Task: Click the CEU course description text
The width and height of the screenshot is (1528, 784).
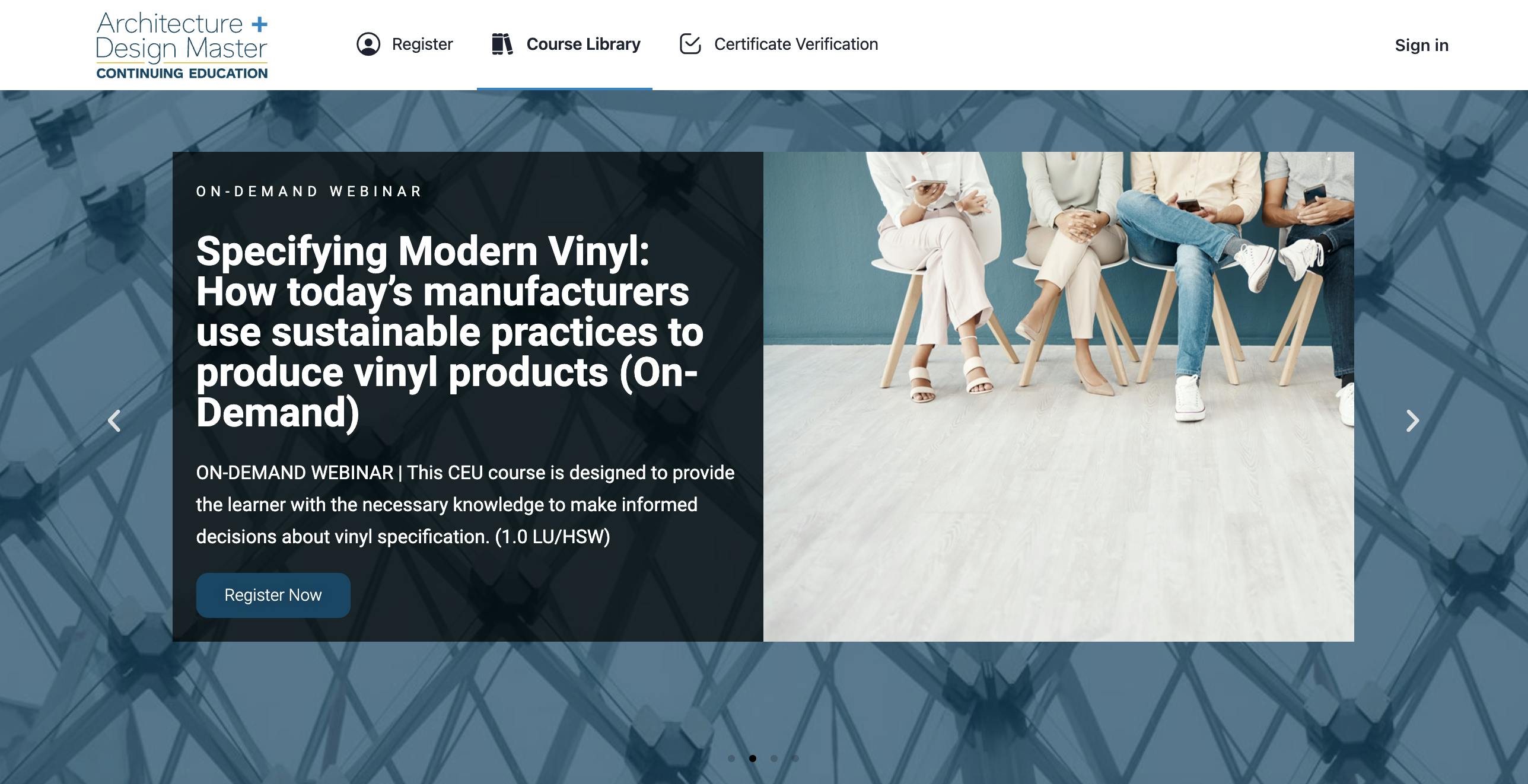Action: pyautogui.click(x=465, y=505)
